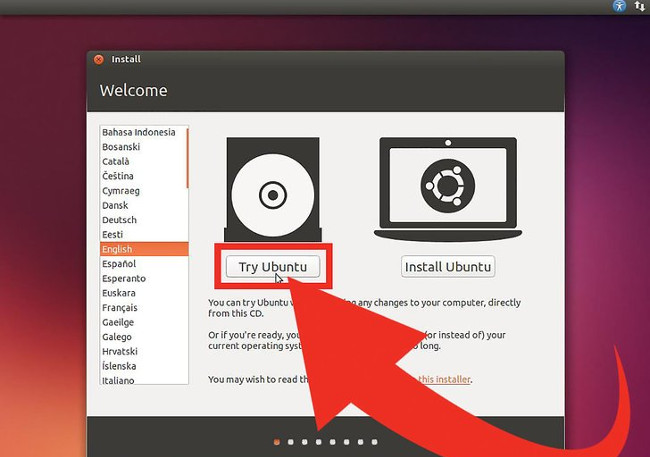Start a live session with Try Ubuntu
Viewport: 650px width, 457px height.
tap(273, 267)
